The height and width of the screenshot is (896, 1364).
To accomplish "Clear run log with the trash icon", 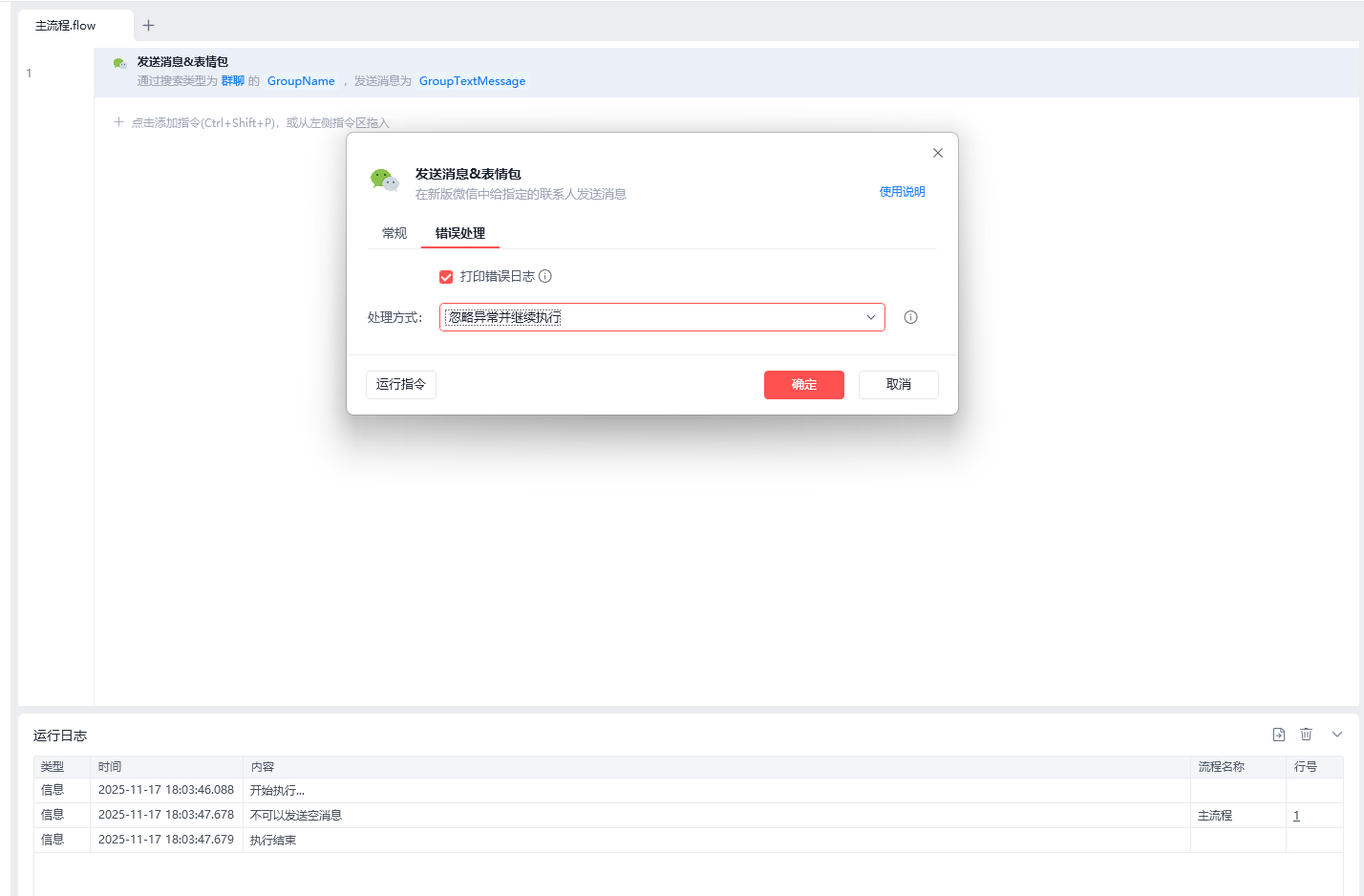I will pyautogui.click(x=1306, y=735).
